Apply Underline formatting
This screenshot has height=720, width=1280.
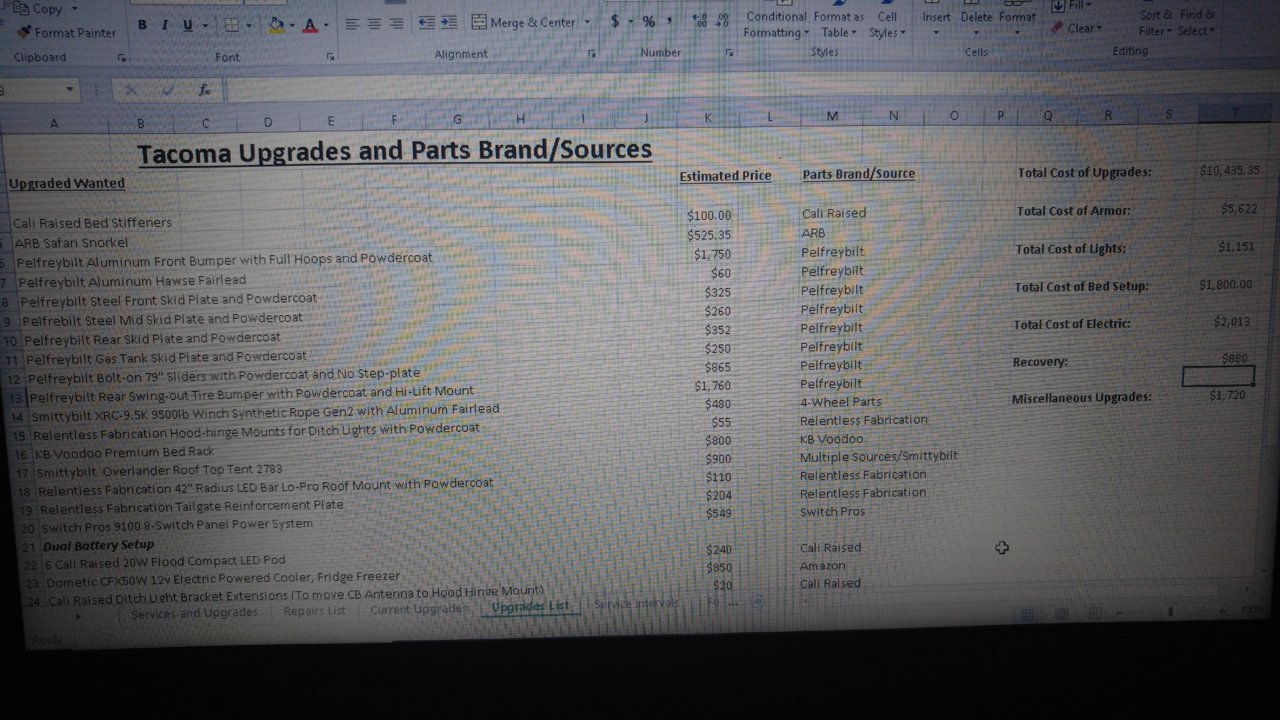click(187, 24)
